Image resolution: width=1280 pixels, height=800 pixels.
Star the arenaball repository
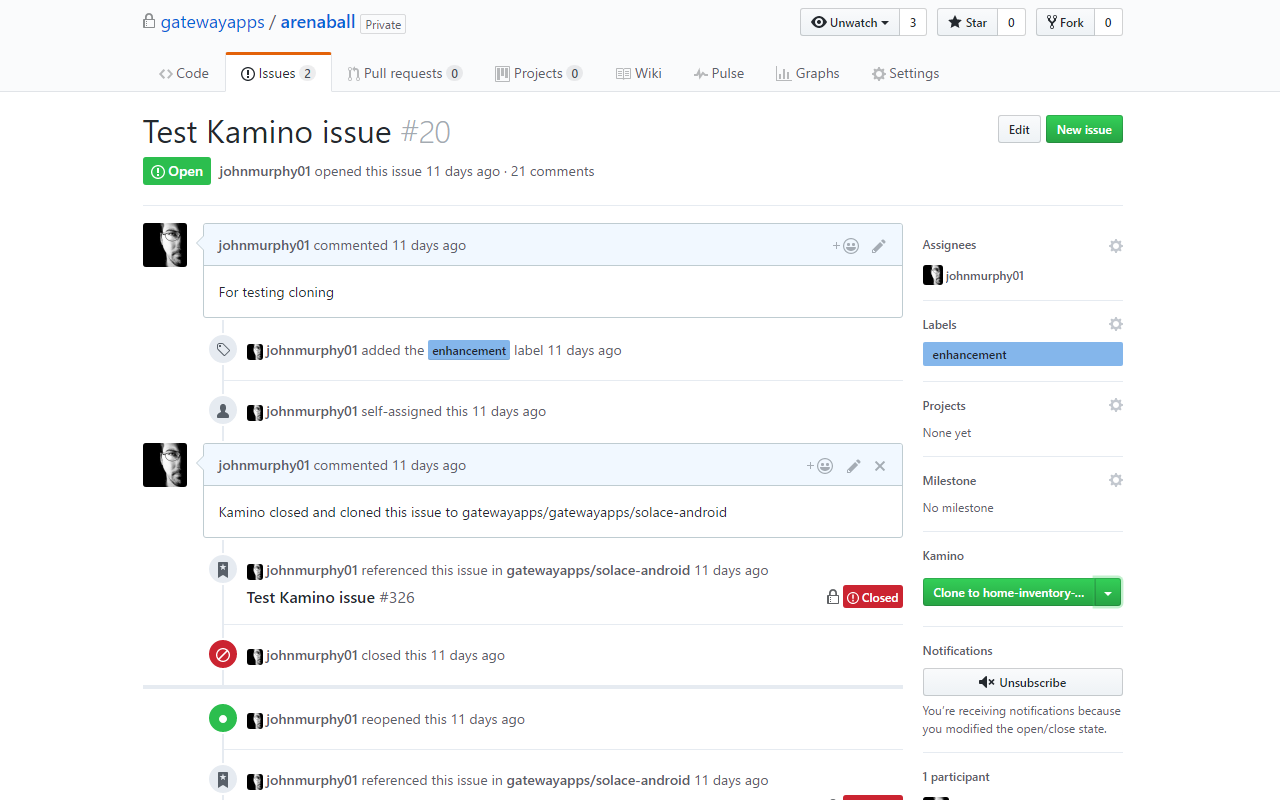[967, 23]
